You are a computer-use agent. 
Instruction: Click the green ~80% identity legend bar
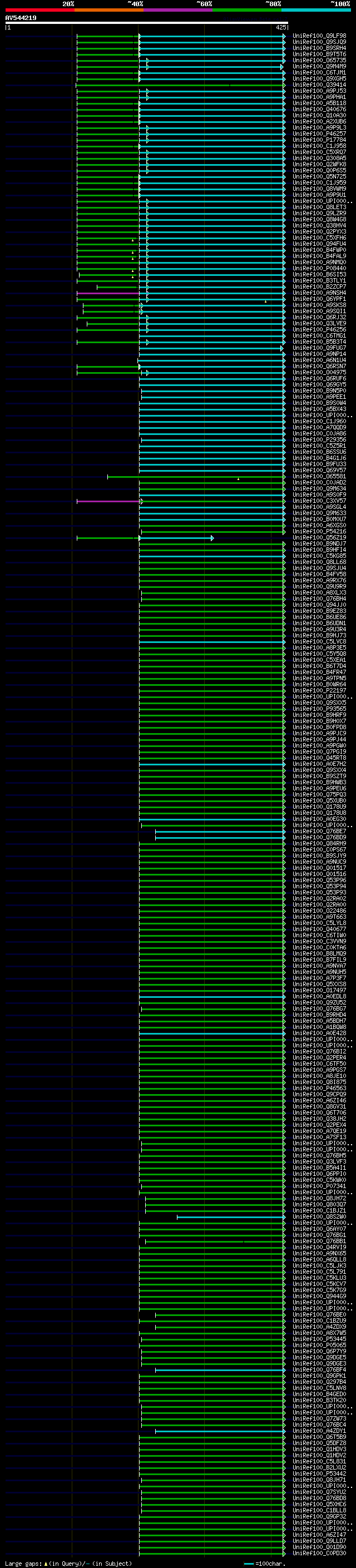[x=247, y=10]
